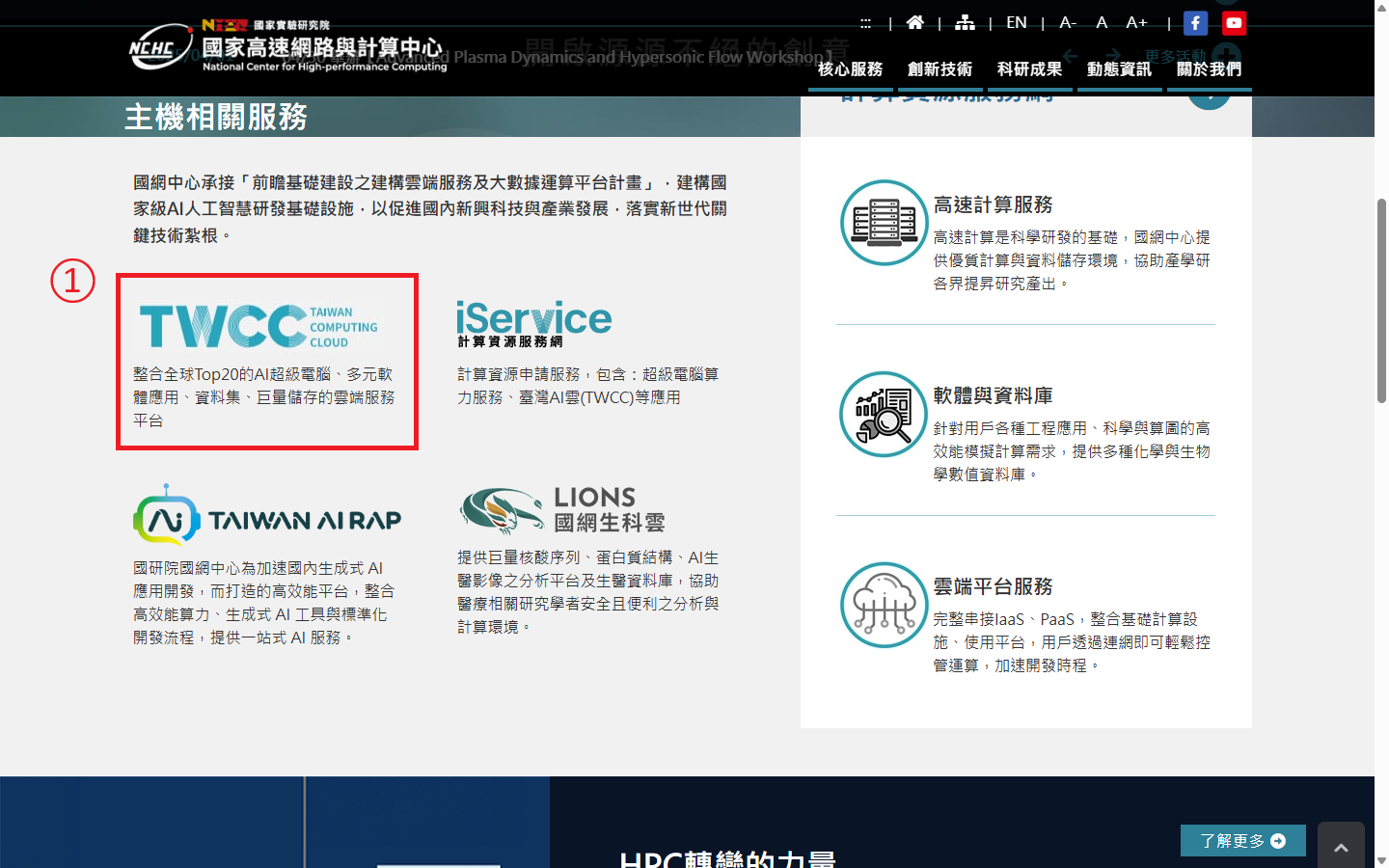Click the 軟體與資料庫 magnifier chart icon
The width and height of the screenshot is (1389, 868).
coord(884,414)
